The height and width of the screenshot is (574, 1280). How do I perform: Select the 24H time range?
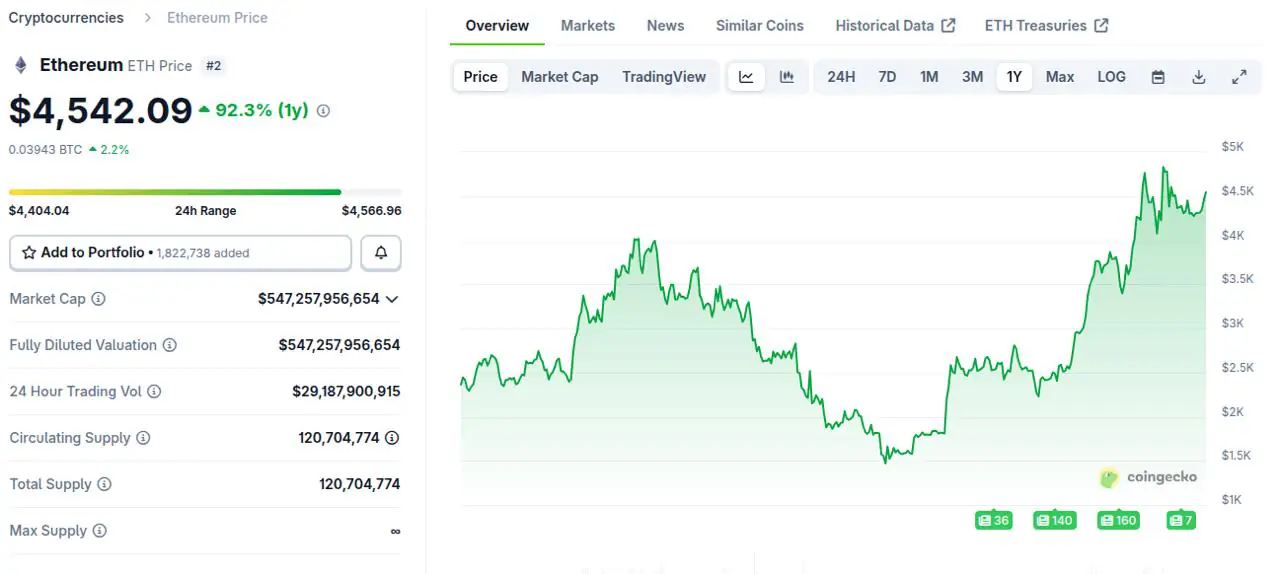coord(841,77)
